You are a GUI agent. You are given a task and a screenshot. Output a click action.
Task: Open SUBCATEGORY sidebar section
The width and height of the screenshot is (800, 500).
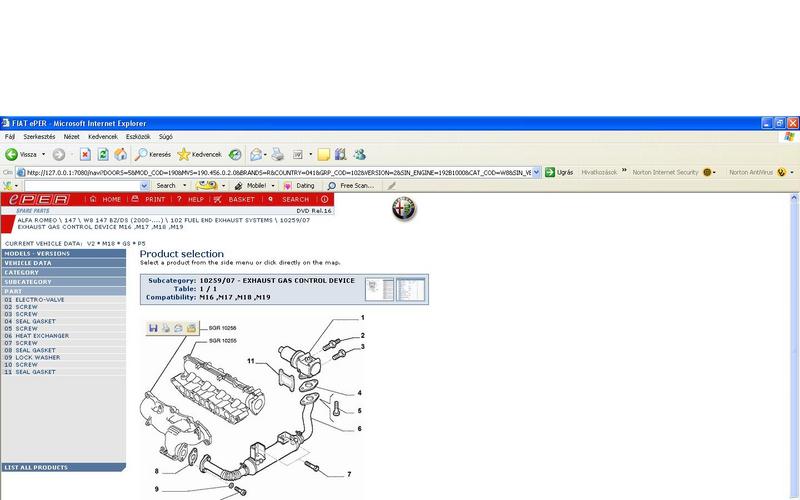click(64, 282)
